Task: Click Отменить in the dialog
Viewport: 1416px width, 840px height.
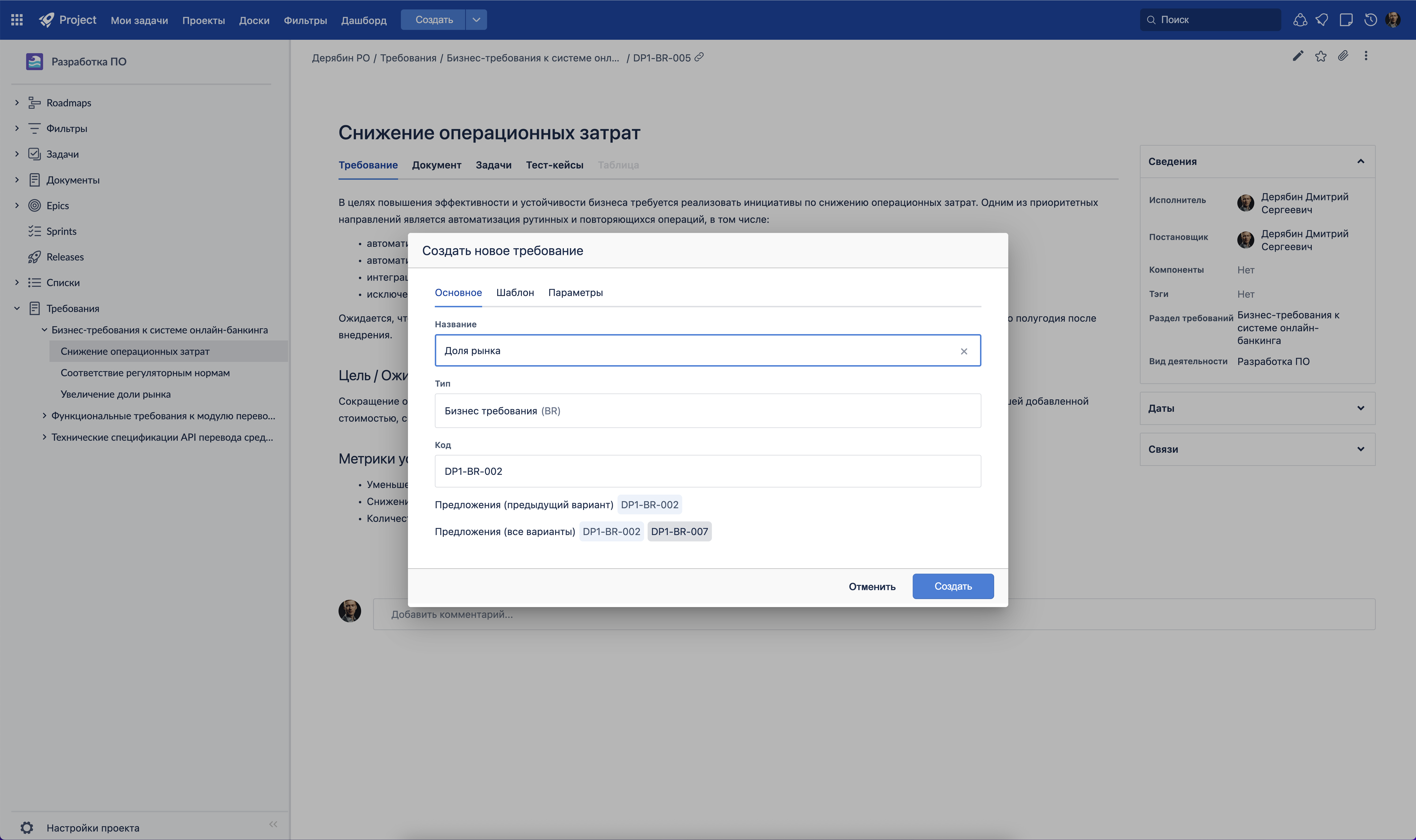Action: (x=872, y=587)
